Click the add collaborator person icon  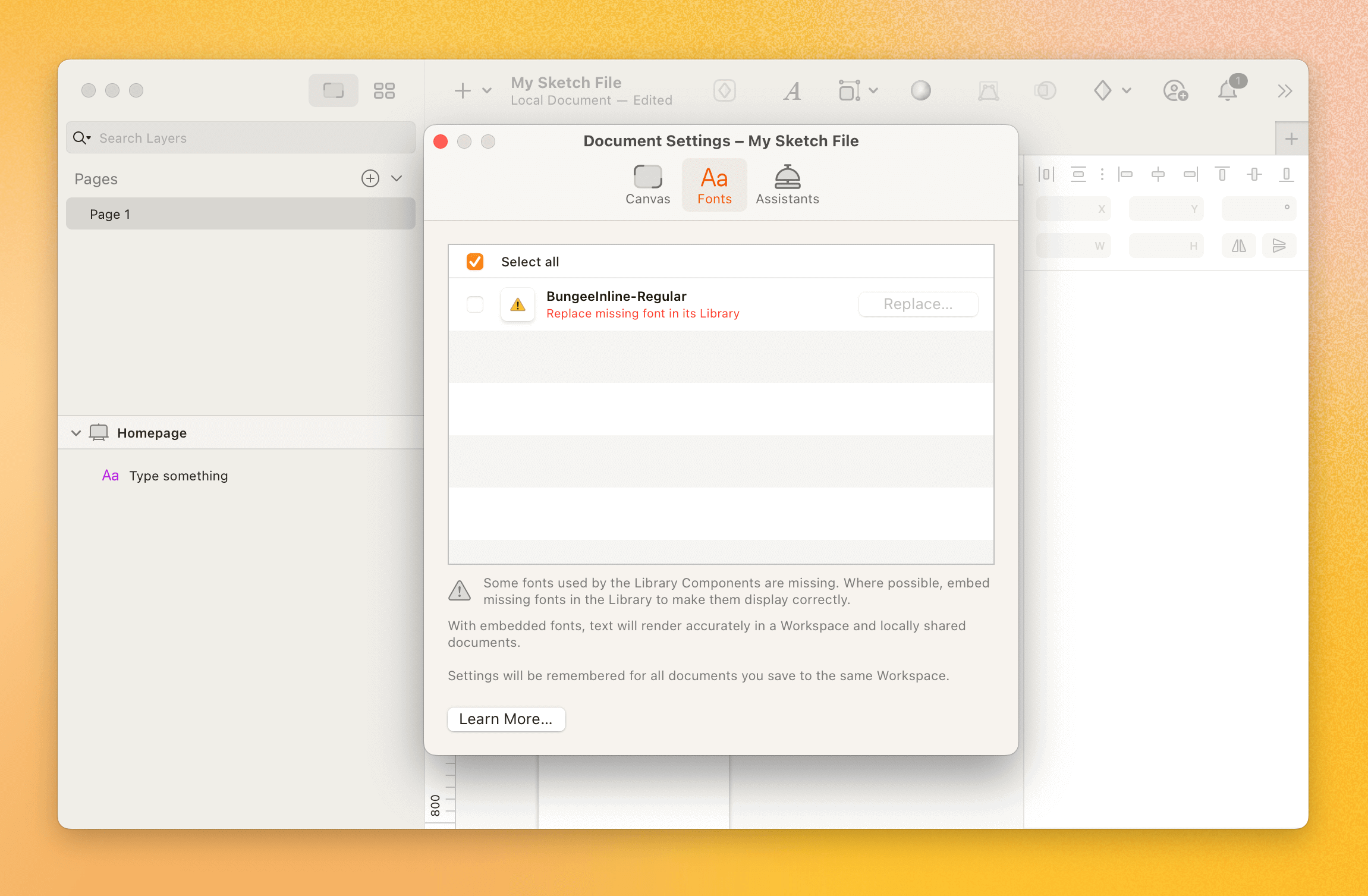pyautogui.click(x=1175, y=91)
